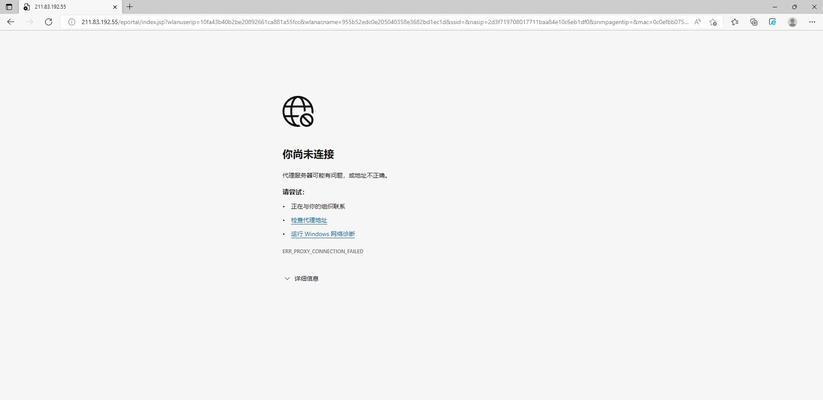The image size is (823, 400).
Task: Add this page to favorites star icon
Action: pos(713,22)
